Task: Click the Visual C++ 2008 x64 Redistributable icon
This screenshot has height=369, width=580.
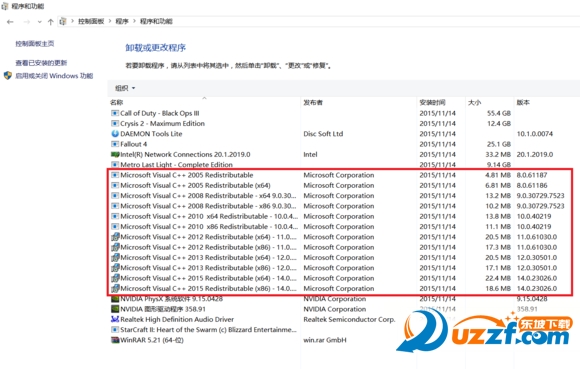Action: [115, 196]
